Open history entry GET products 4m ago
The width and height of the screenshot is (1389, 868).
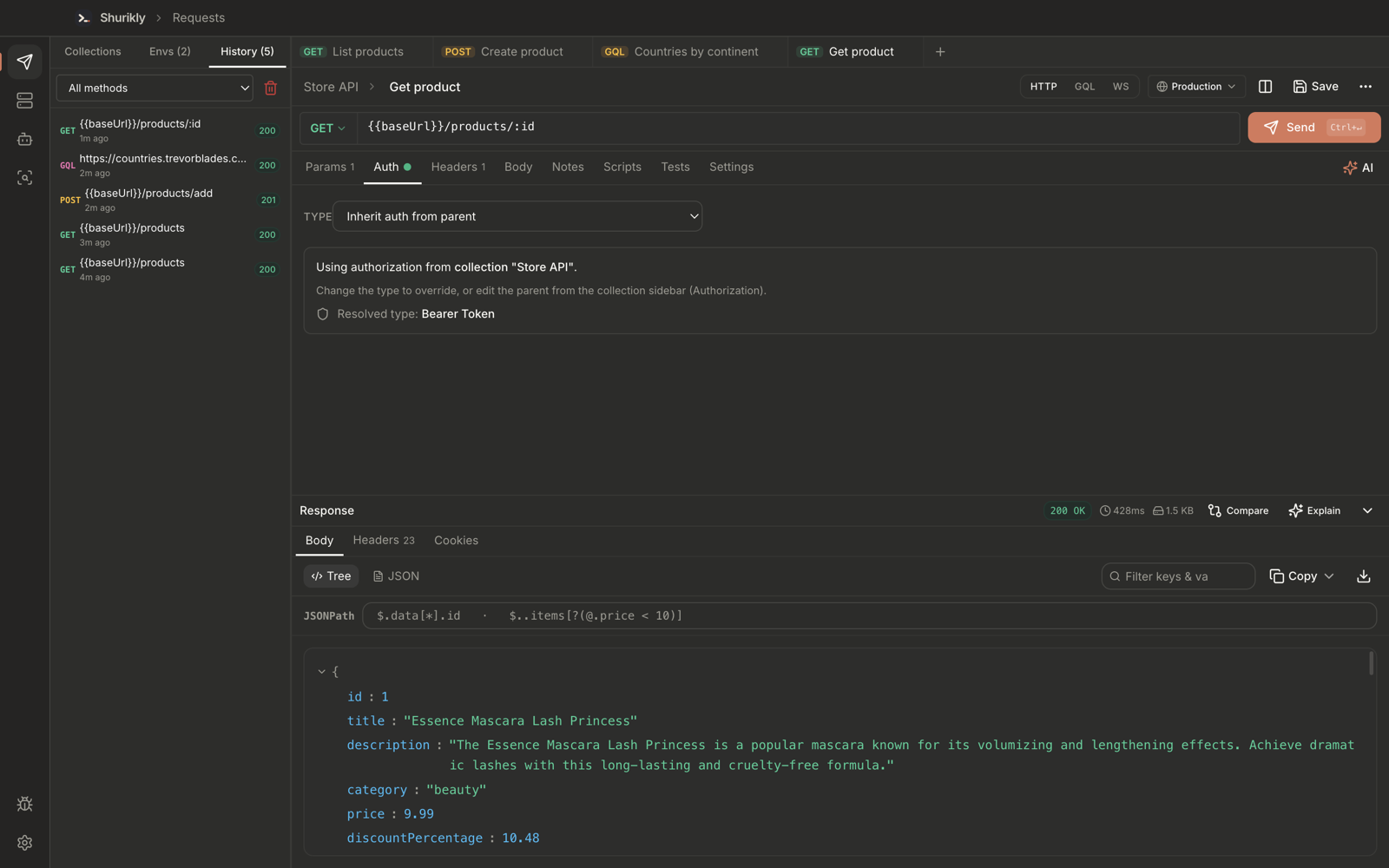169,269
